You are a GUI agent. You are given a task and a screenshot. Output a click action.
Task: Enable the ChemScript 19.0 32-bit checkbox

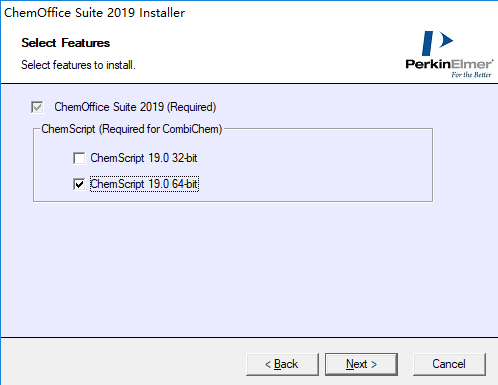click(x=79, y=158)
